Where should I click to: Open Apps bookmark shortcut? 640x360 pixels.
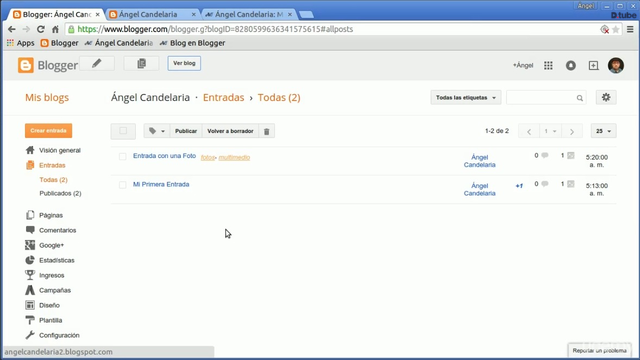coord(20,43)
